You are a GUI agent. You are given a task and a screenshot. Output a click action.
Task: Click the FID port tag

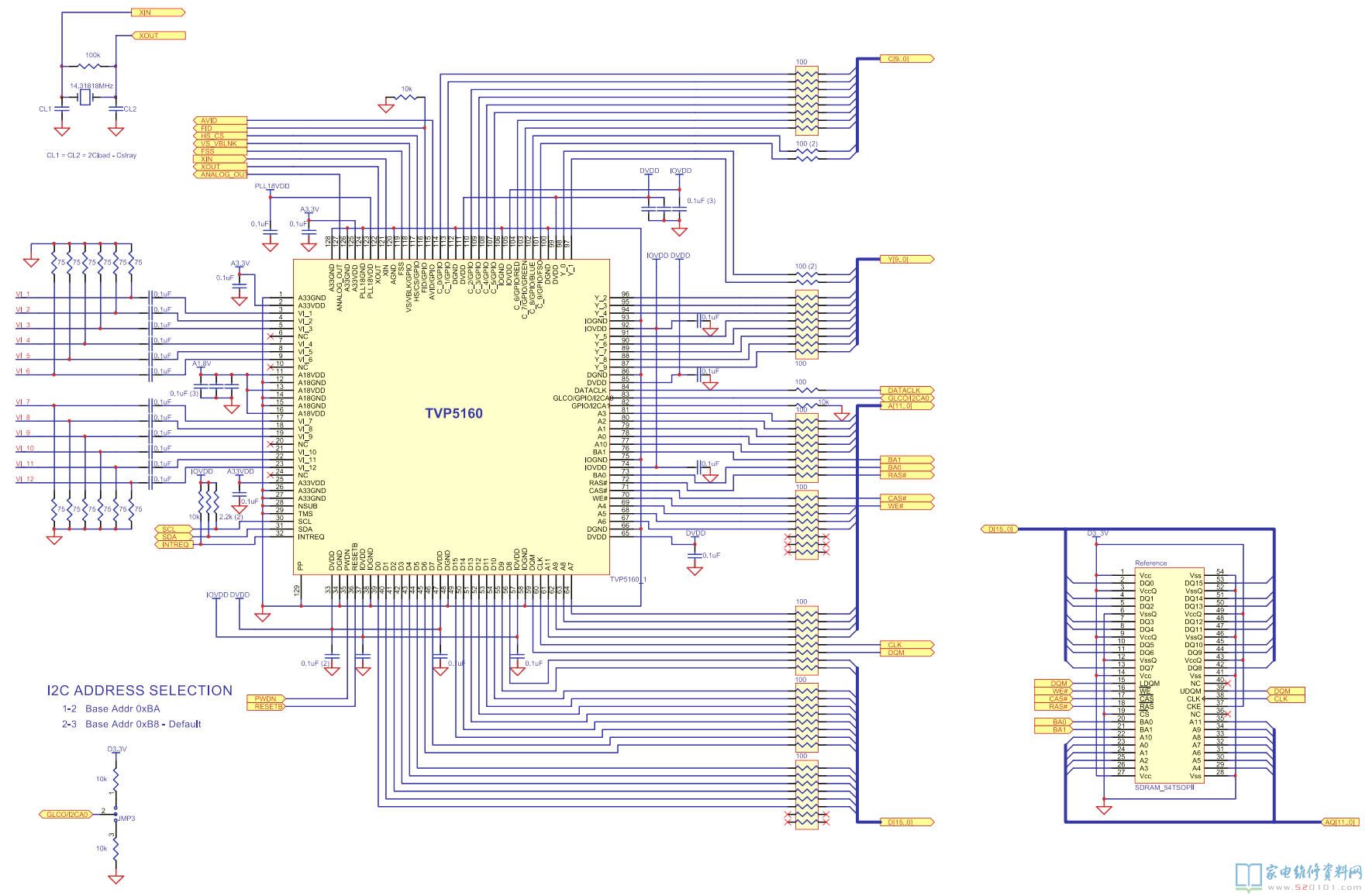click(x=220, y=128)
